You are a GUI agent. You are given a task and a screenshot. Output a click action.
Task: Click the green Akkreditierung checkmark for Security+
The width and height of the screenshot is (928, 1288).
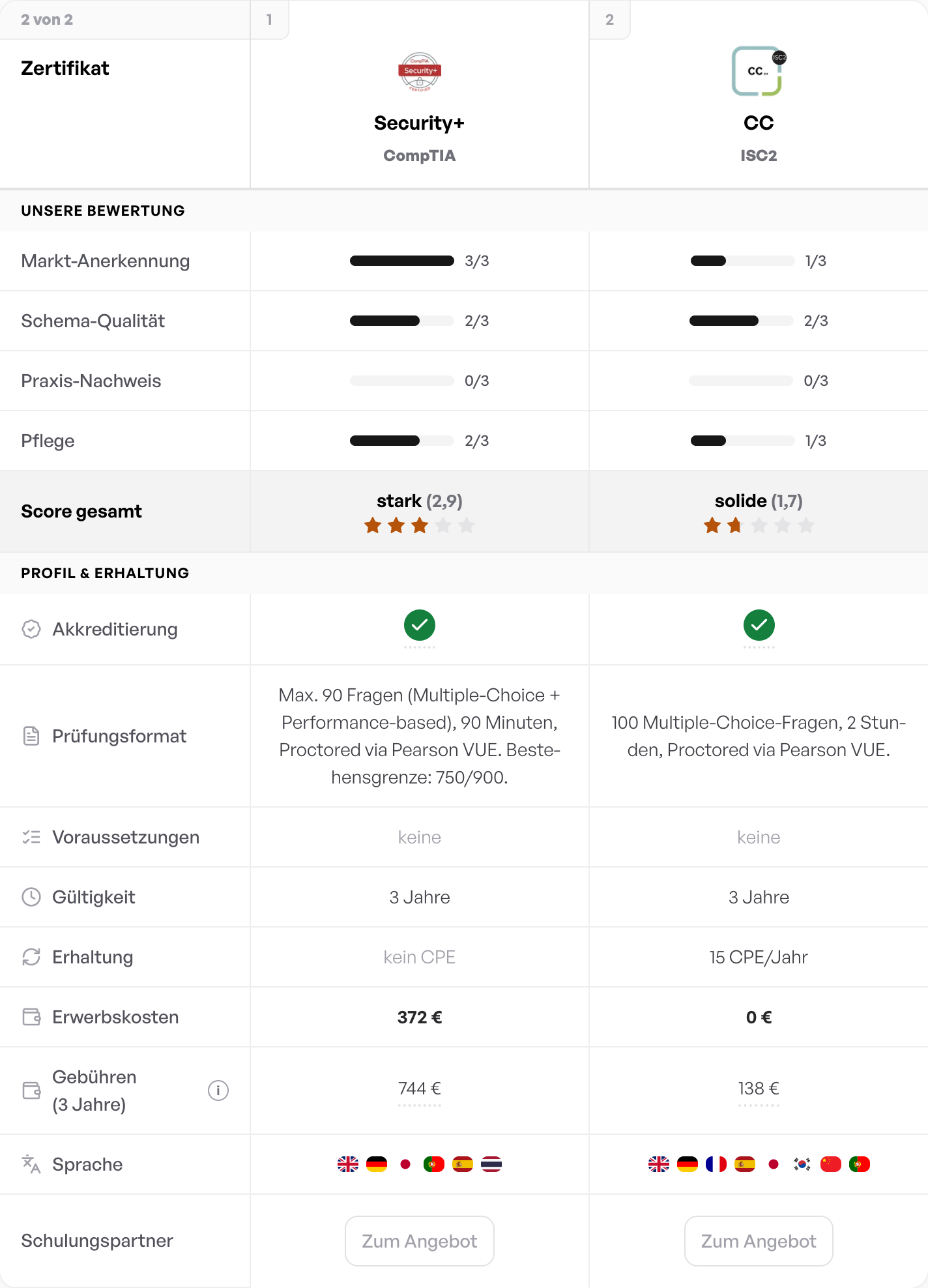[420, 626]
